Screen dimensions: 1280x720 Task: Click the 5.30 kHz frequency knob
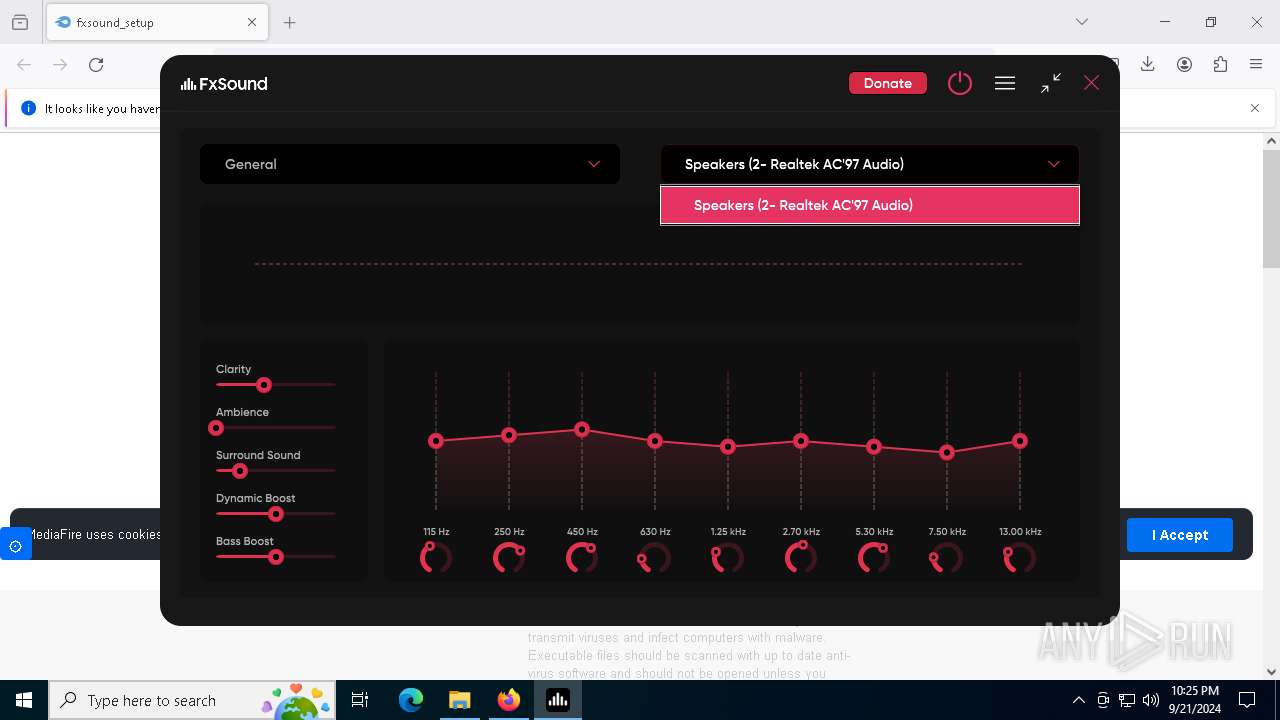(874, 557)
